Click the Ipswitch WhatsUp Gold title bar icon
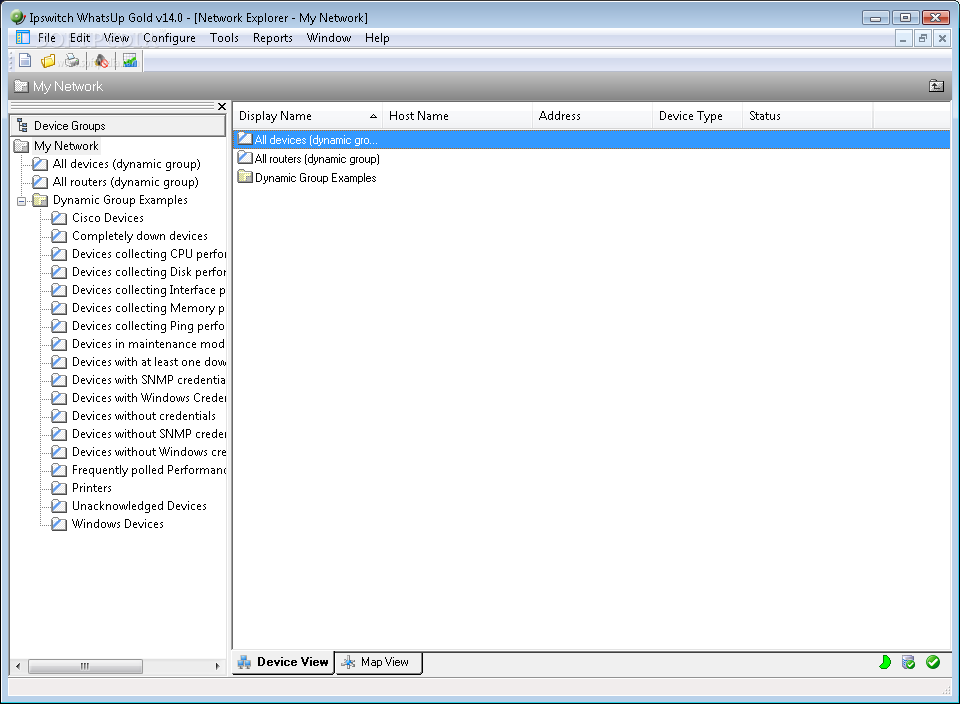 coord(18,17)
